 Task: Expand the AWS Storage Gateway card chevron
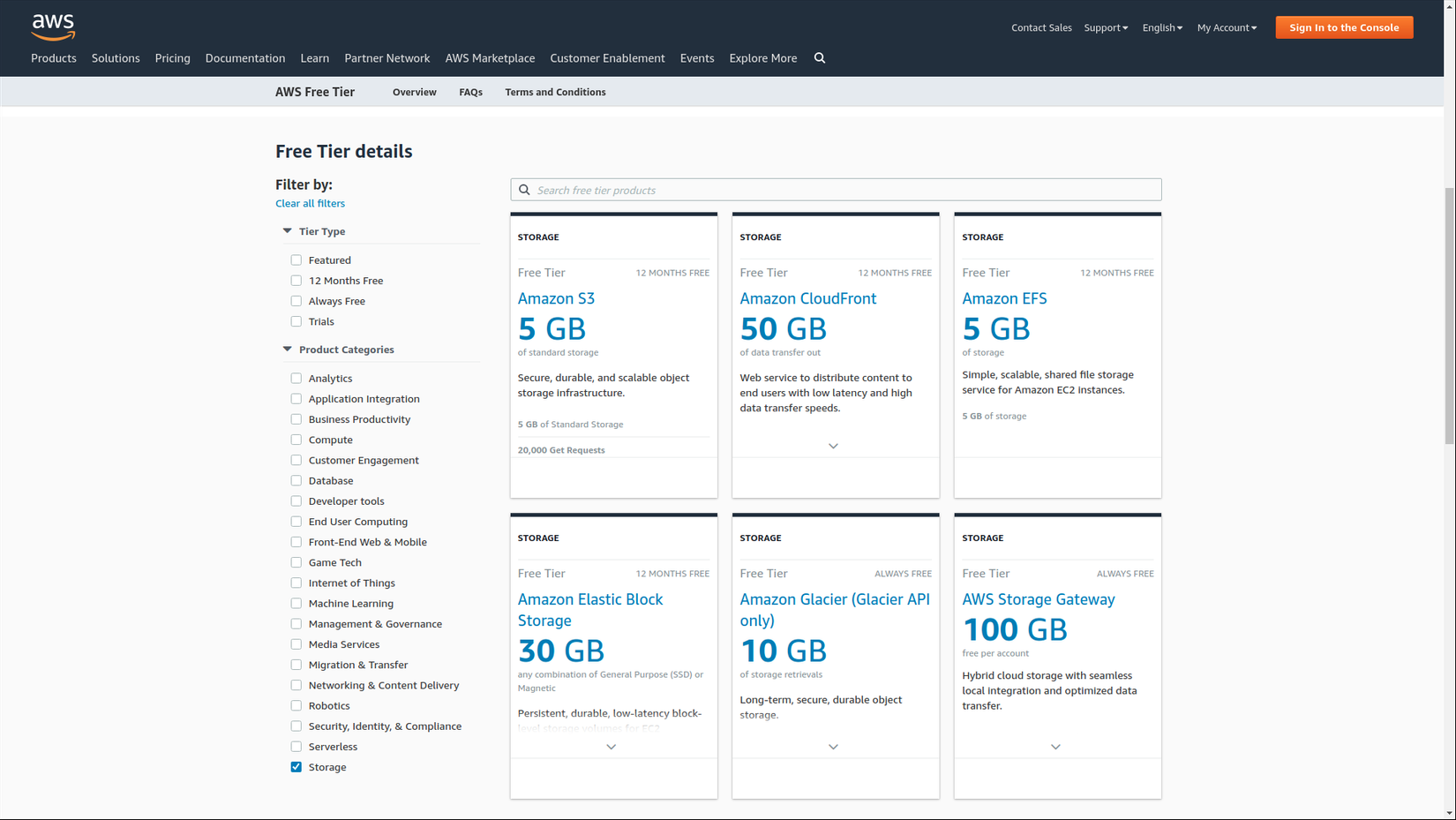point(1055,748)
